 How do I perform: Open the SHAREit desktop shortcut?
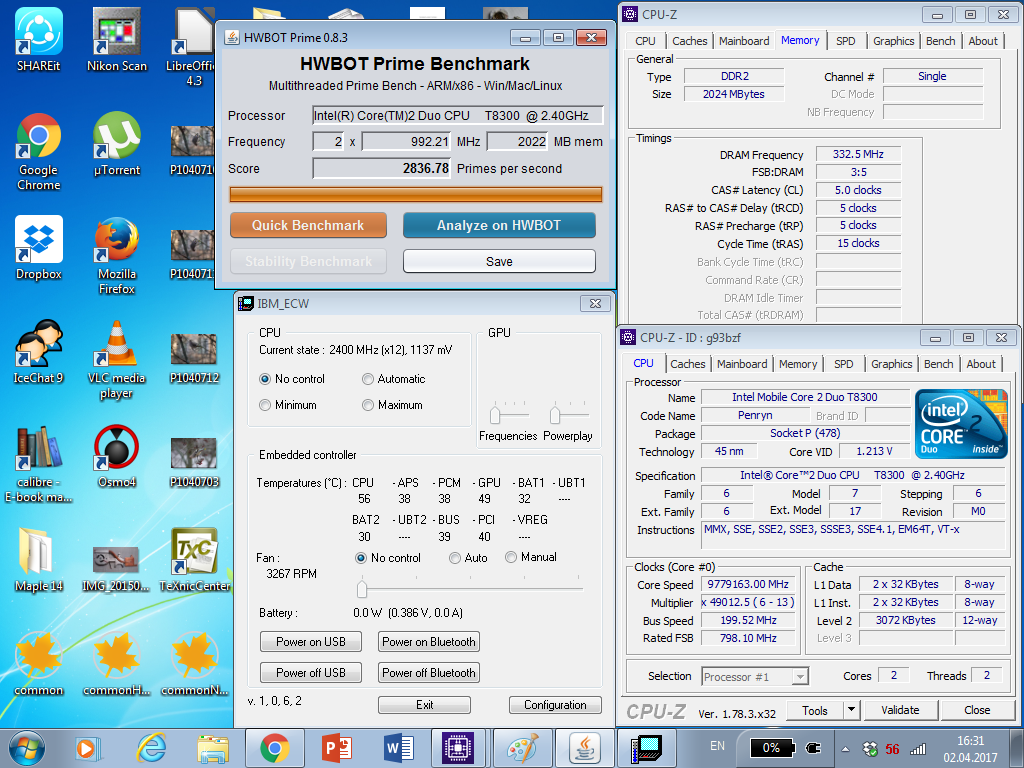pos(39,39)
